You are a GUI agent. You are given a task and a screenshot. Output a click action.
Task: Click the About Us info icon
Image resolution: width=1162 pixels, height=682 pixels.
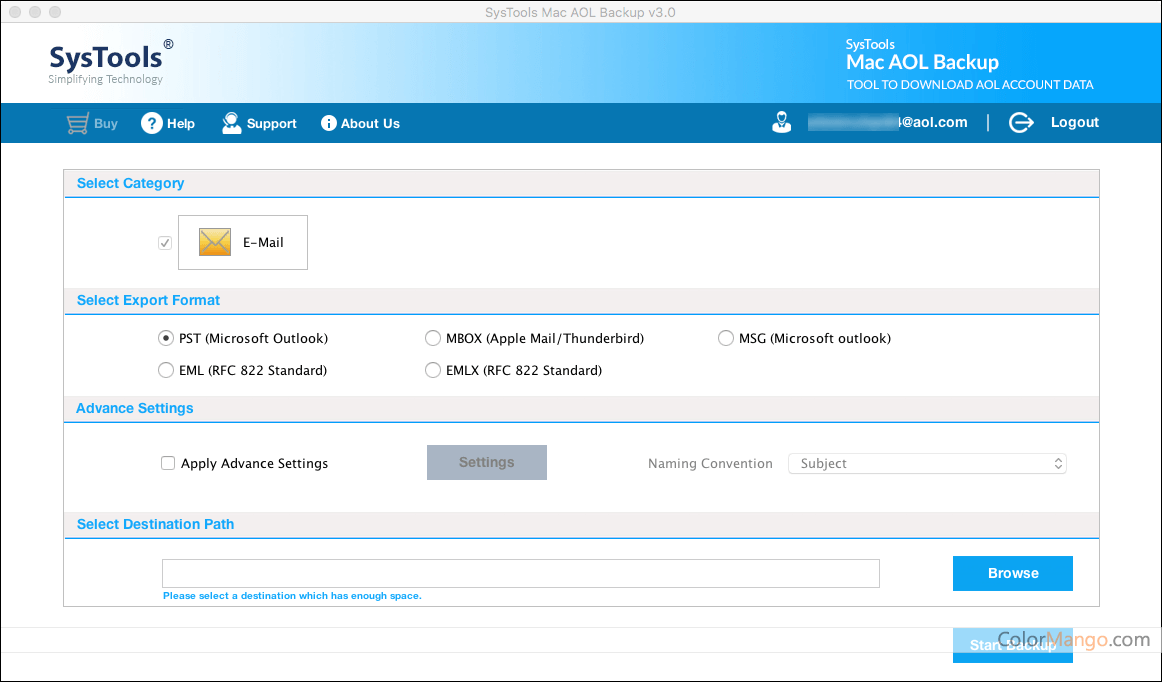pos(328,124)
